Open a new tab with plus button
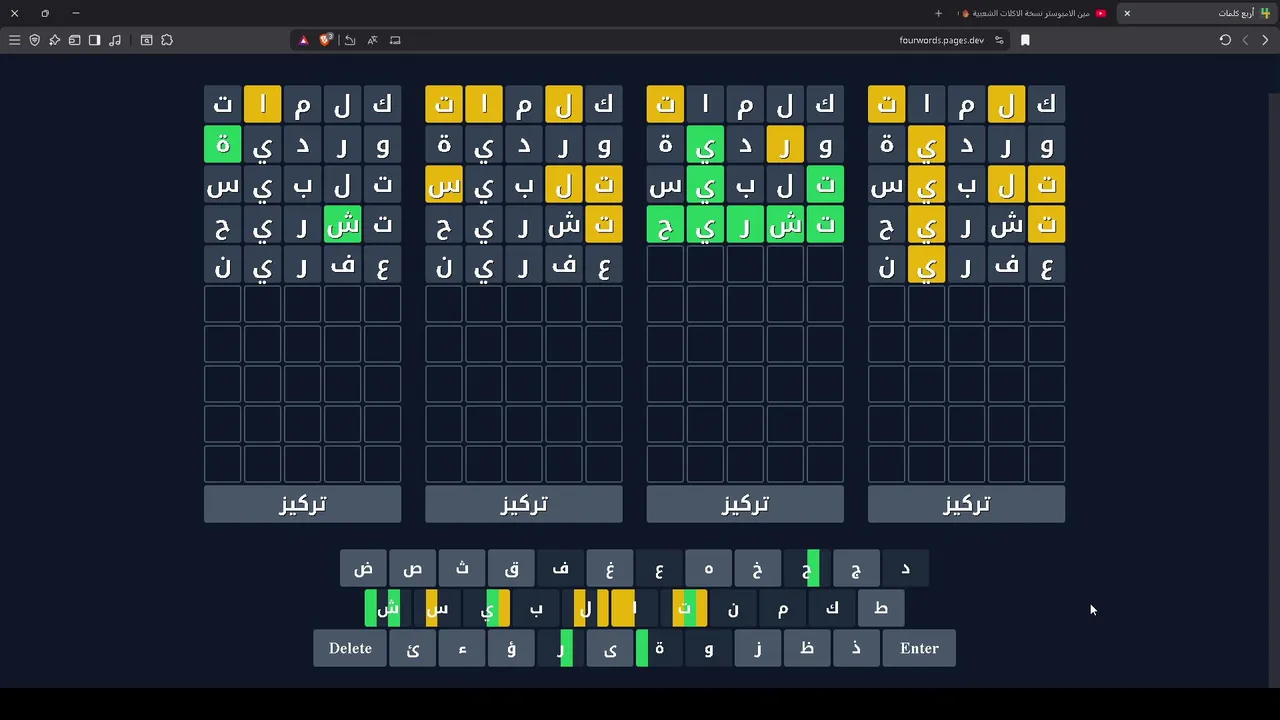 [938, 13]
